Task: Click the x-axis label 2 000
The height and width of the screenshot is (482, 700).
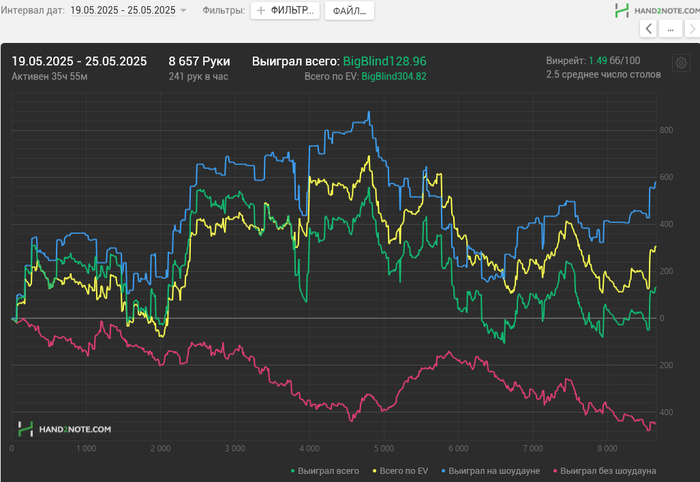Action: (160, 449)
